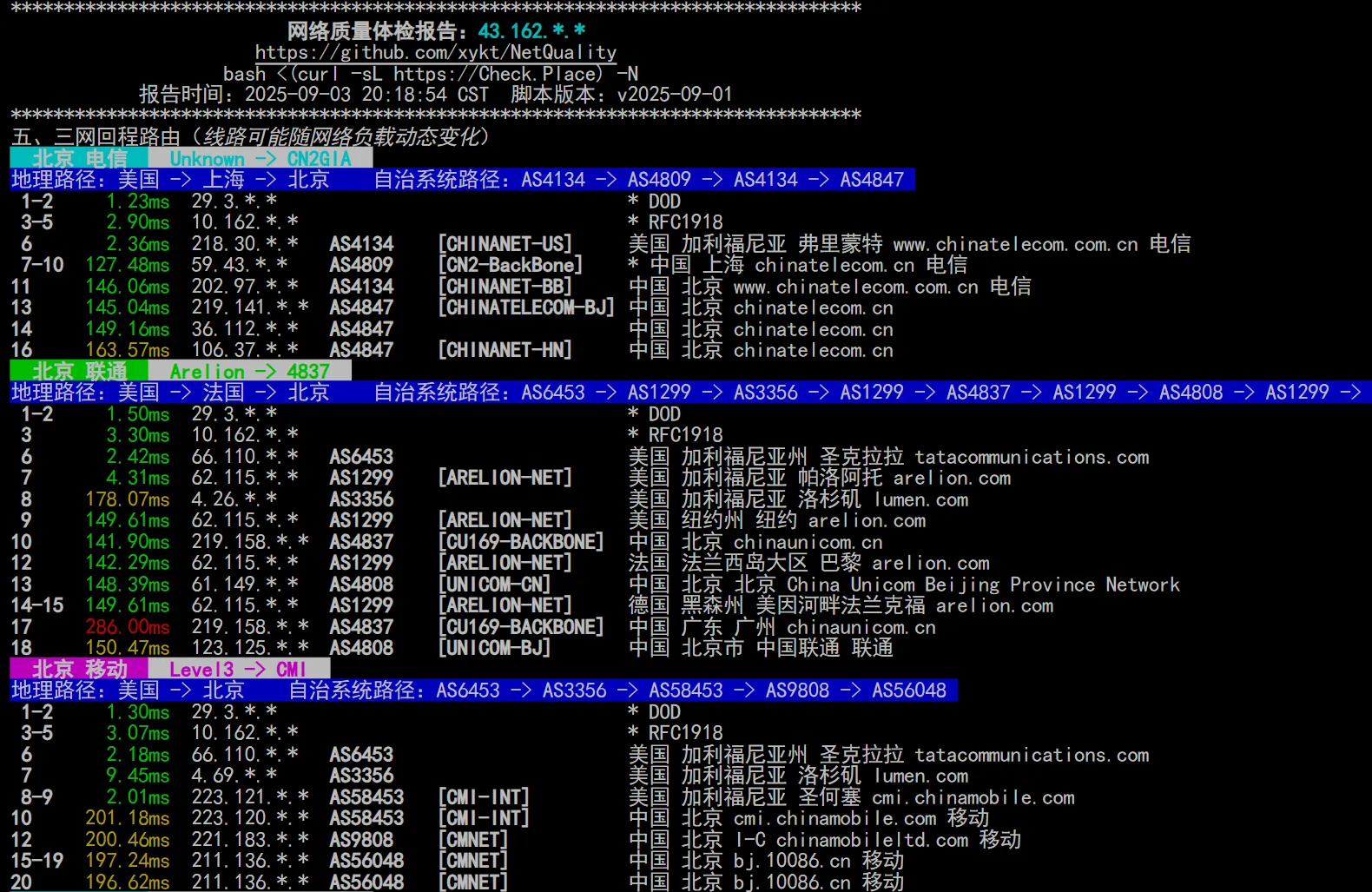Click the [CN2-BackBone] tag
1372x892 pixels.
(511, 265)
